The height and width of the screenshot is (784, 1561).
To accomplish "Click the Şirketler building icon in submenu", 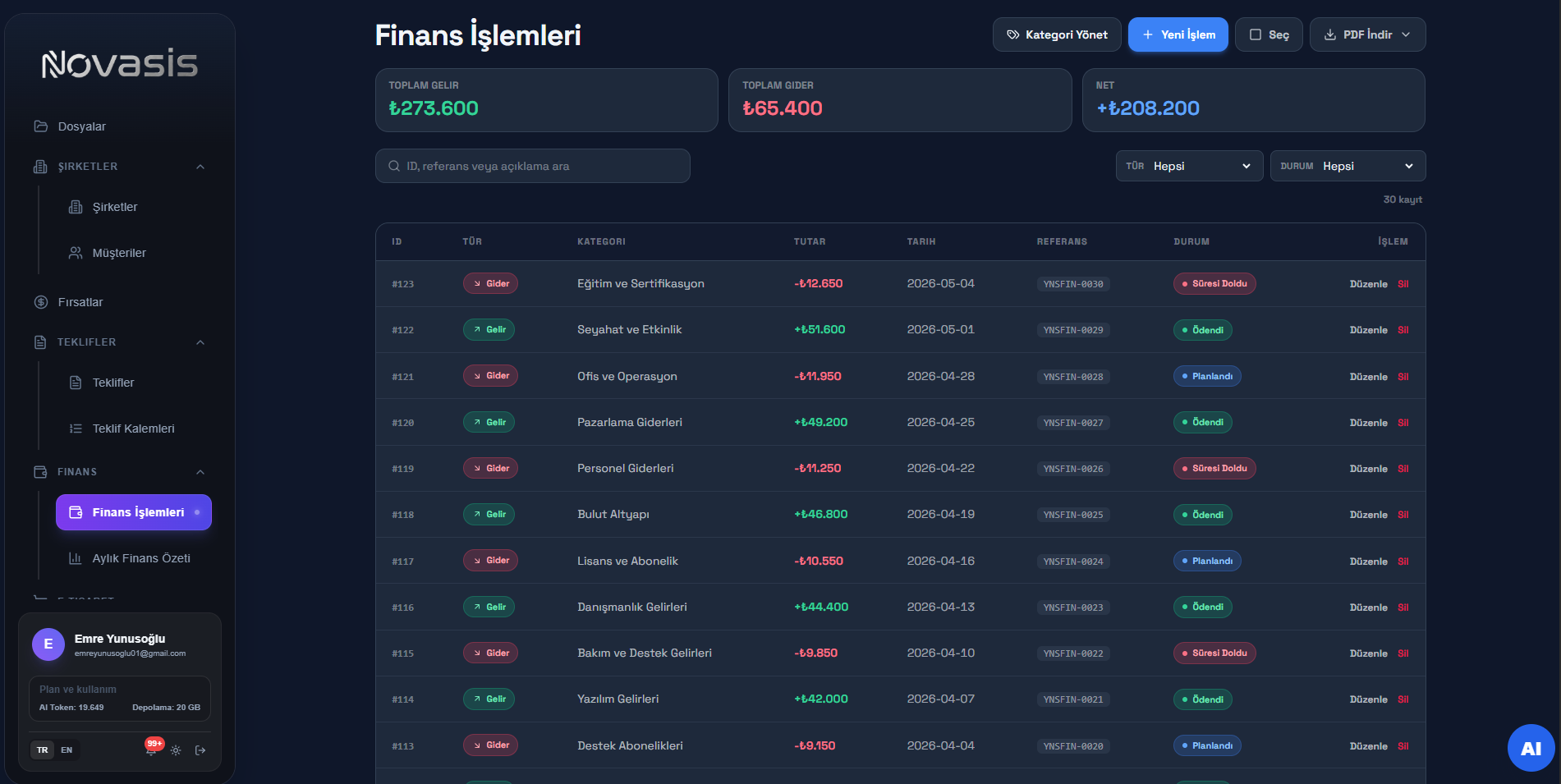I will (76, 207).
